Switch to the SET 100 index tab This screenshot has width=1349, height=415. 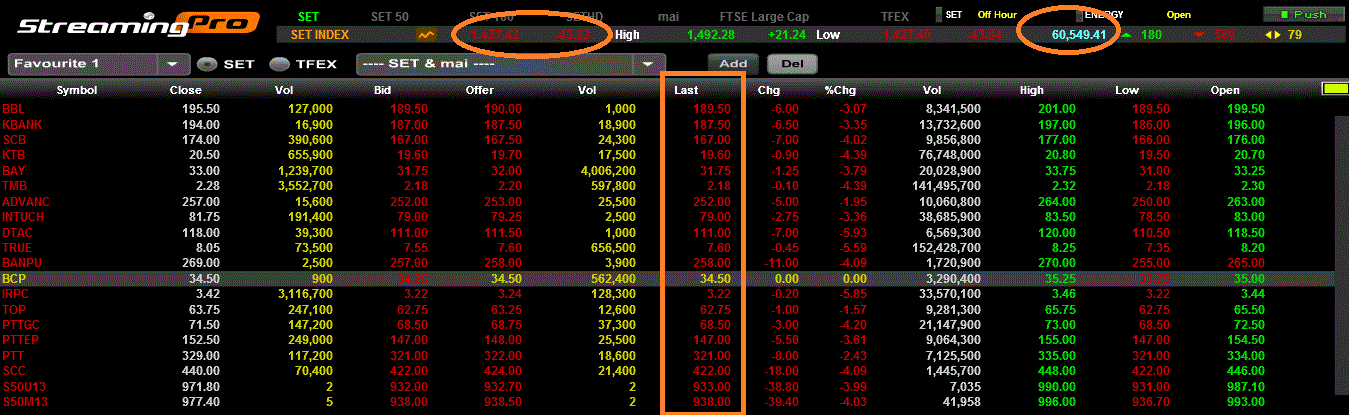pyautogui.click(x=490, y=15)
